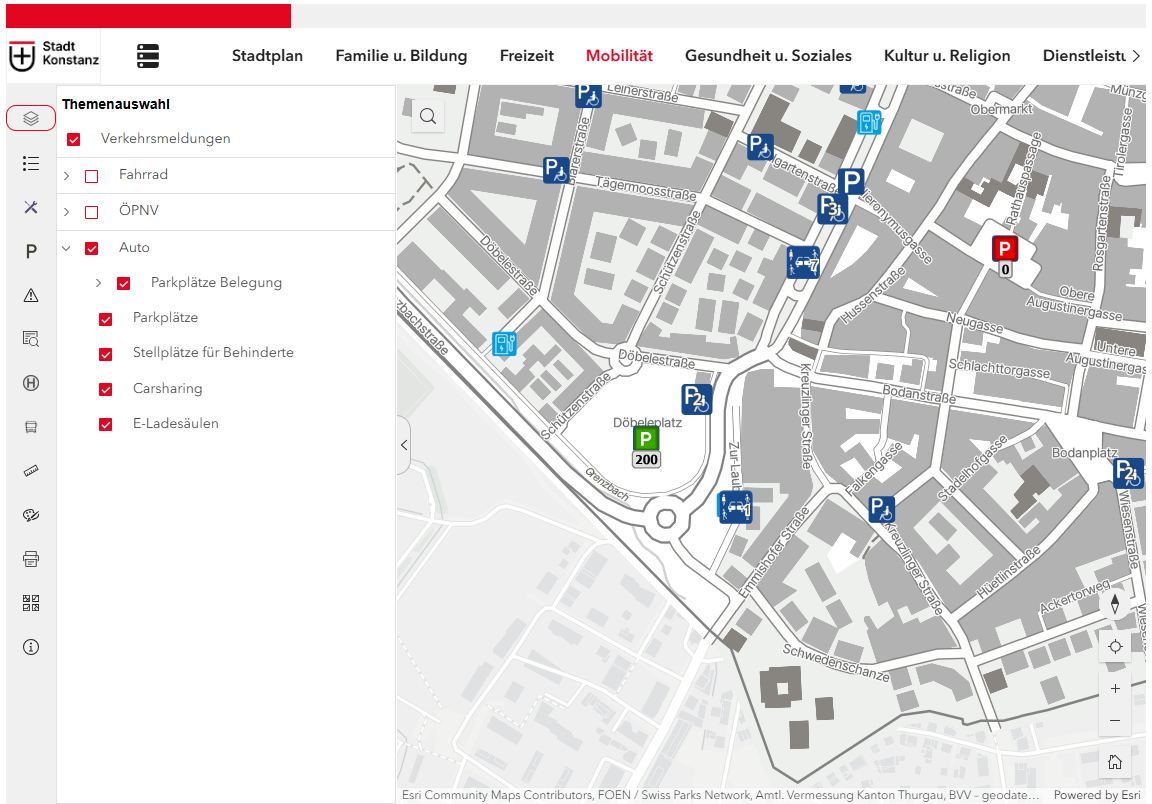Select the basemap palette icon in sidebar
The image size is (1152, 804).
[30, 514]
